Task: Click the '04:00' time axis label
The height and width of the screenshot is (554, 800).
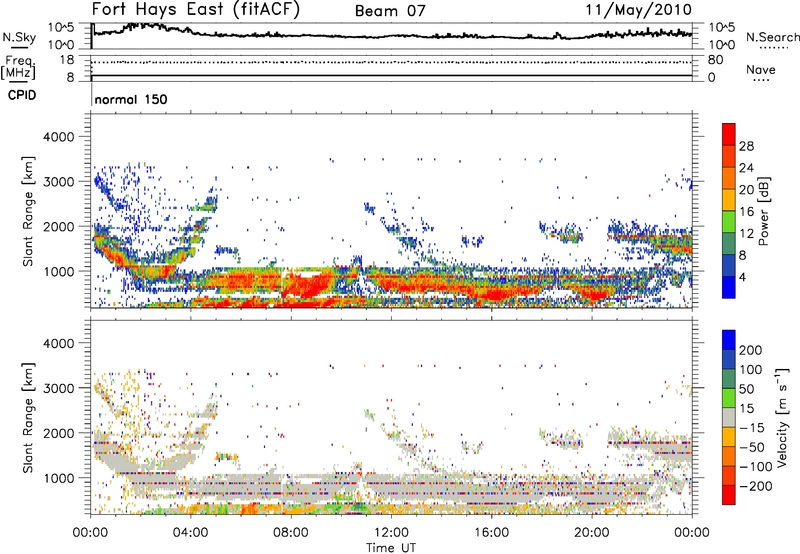Action: [191, 533]
